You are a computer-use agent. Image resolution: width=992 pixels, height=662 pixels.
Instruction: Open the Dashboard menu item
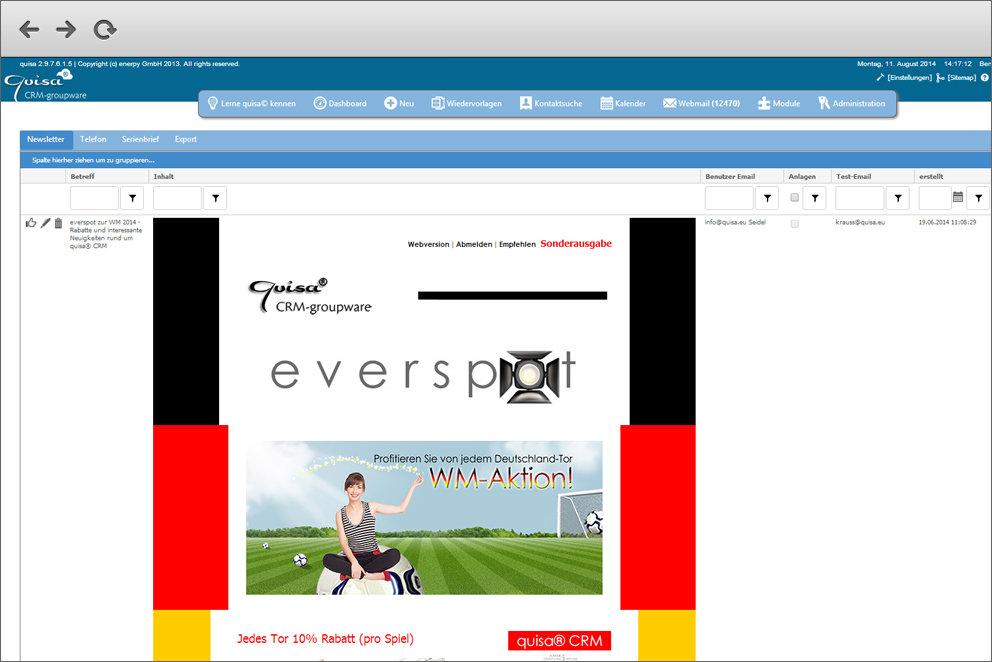click(x=340, y=103)
